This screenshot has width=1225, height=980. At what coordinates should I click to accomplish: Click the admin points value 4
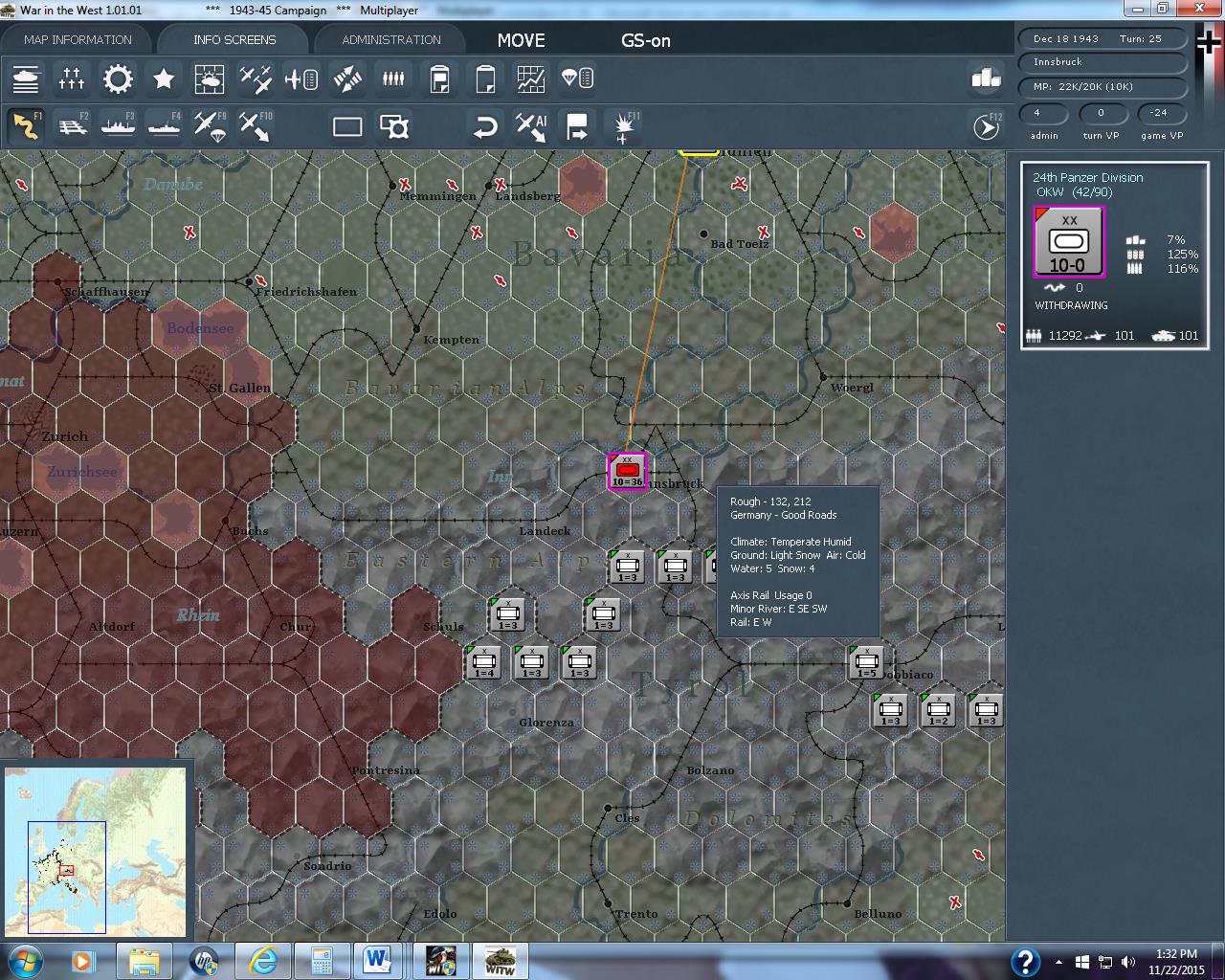[1044, 113]
